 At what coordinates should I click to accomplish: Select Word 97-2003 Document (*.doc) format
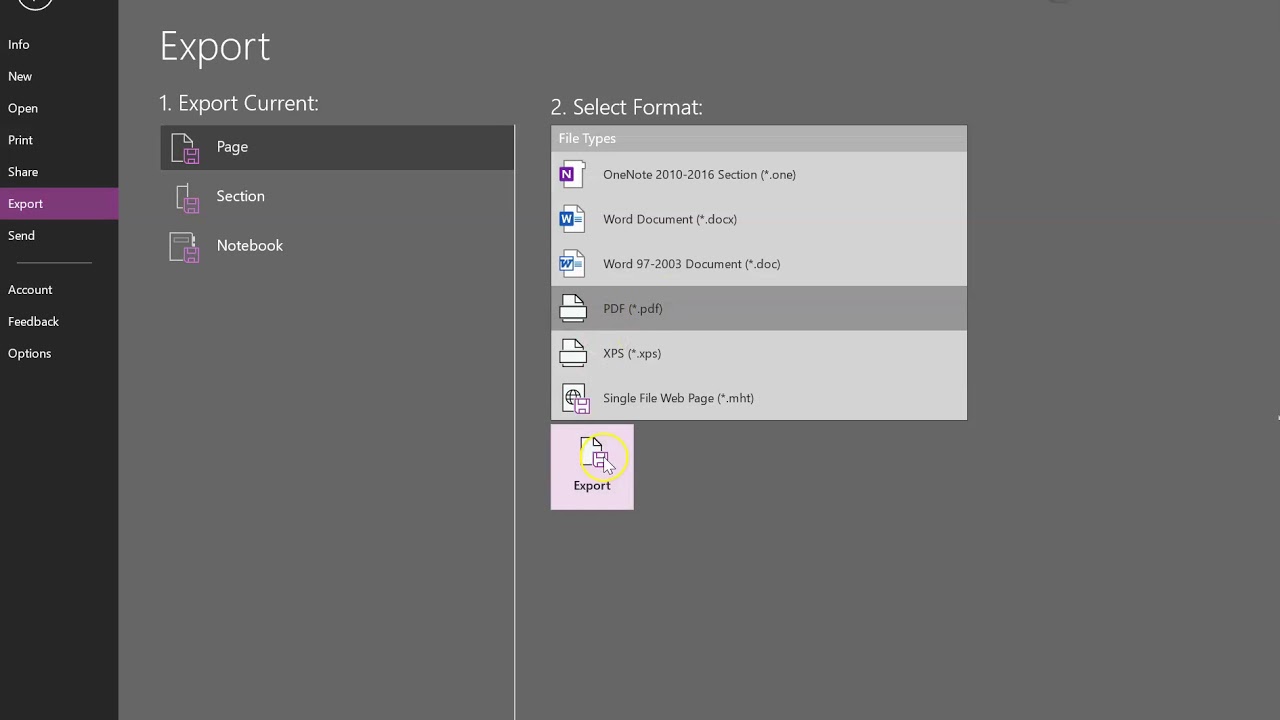click(759, 264)
